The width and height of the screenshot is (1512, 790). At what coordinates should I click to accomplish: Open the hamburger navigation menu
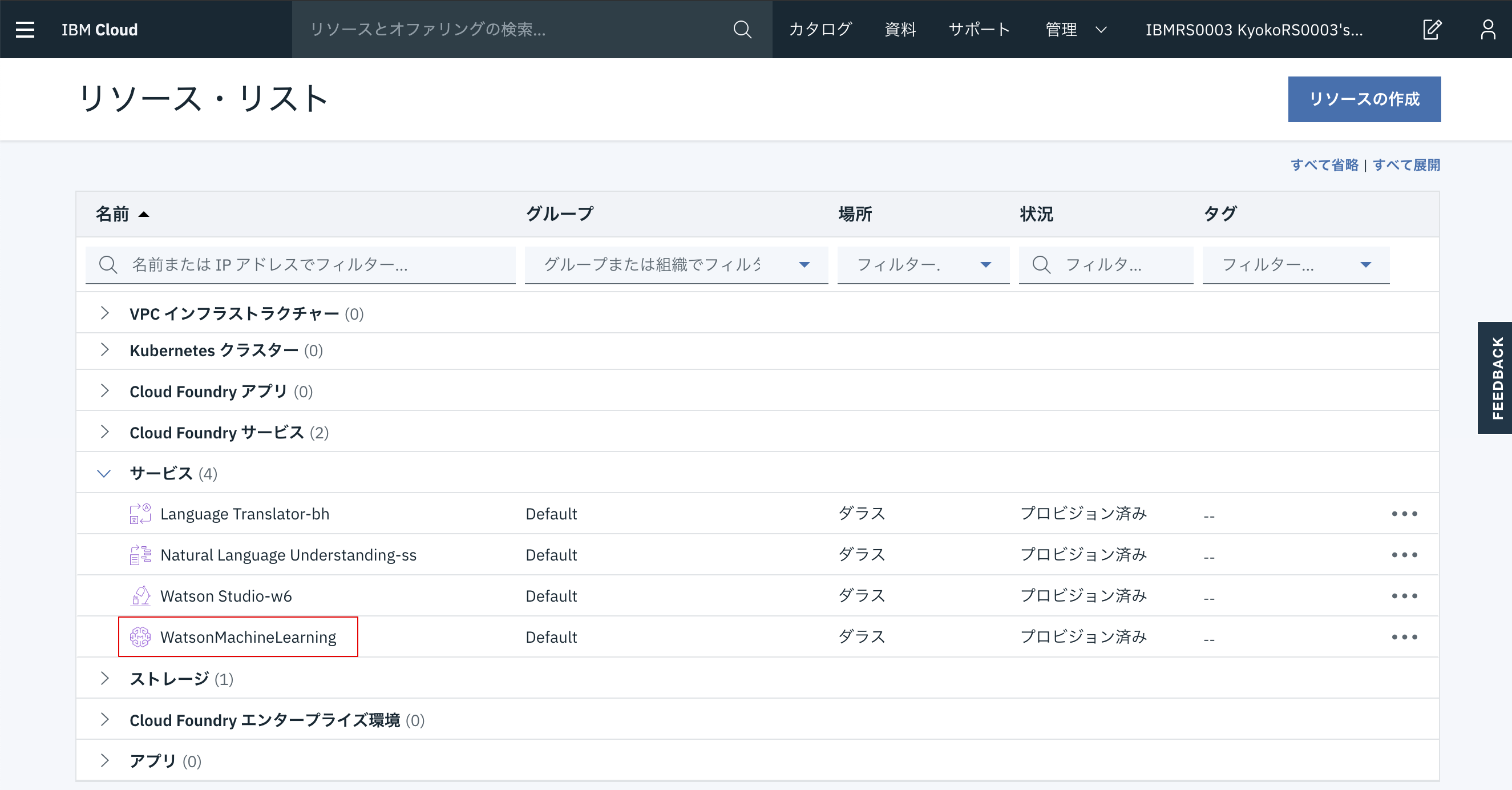[x=25, y=29]
